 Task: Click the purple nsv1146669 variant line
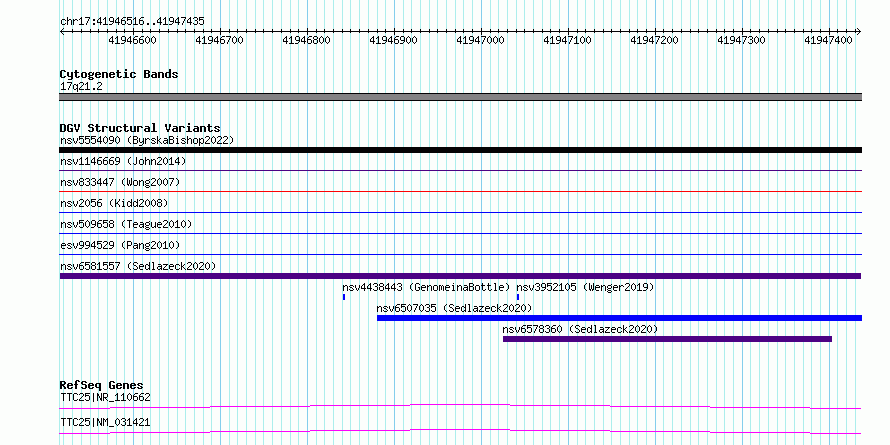pyautogui.click(x=460, y=170)
